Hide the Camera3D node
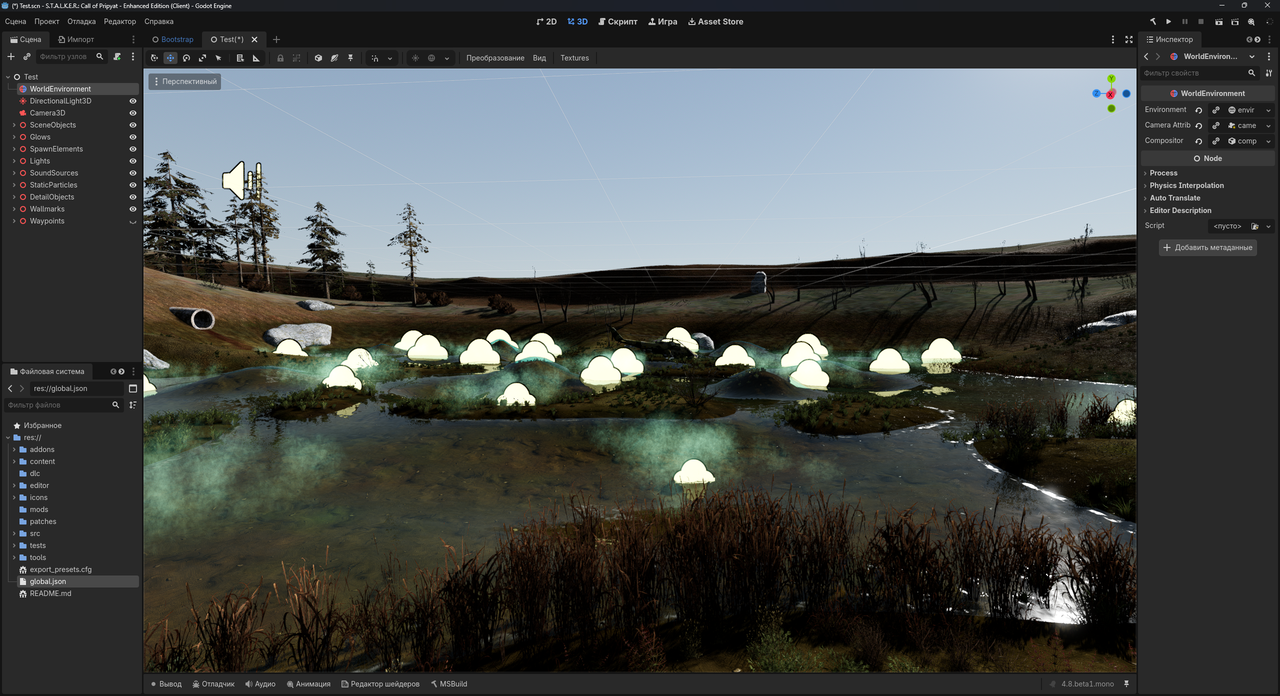The height and width of the screenshot is (696, 1280). pyautogui.click(x=133, y=113)
